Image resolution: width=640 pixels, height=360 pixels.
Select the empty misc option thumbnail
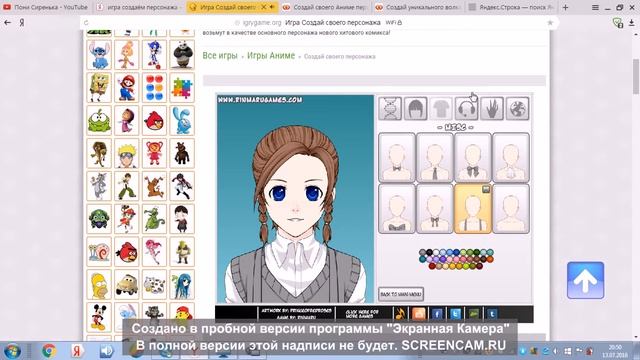(511, 209)
